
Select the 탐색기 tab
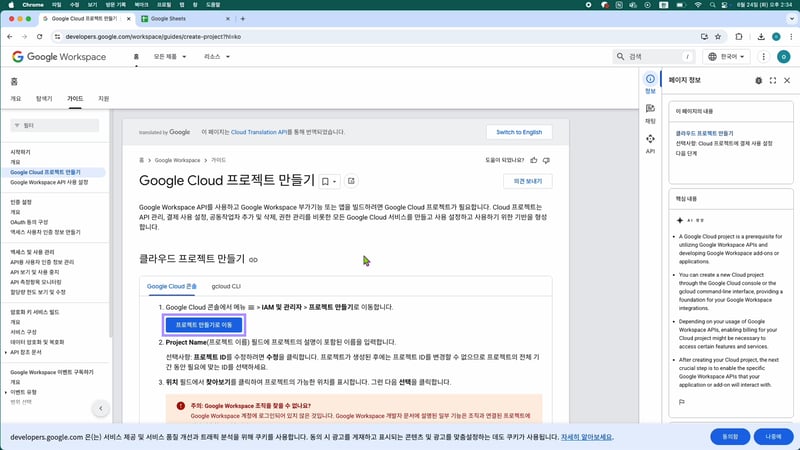[44, 98]
